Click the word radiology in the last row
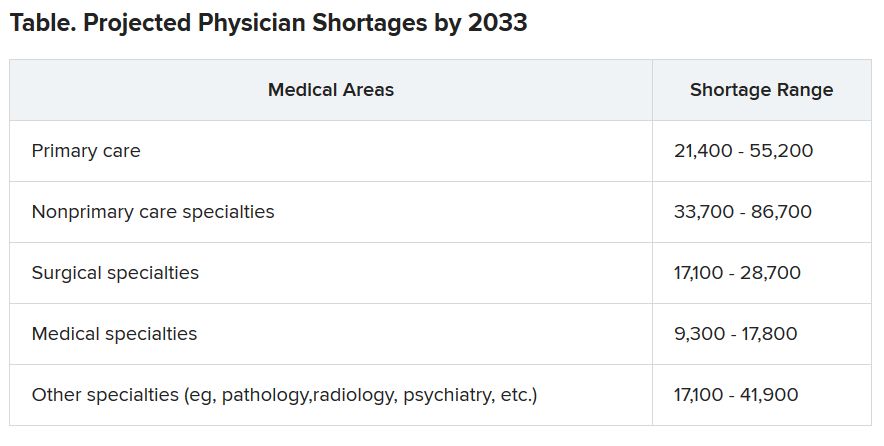This screenshot has width=884, height=446. [354, 395]
